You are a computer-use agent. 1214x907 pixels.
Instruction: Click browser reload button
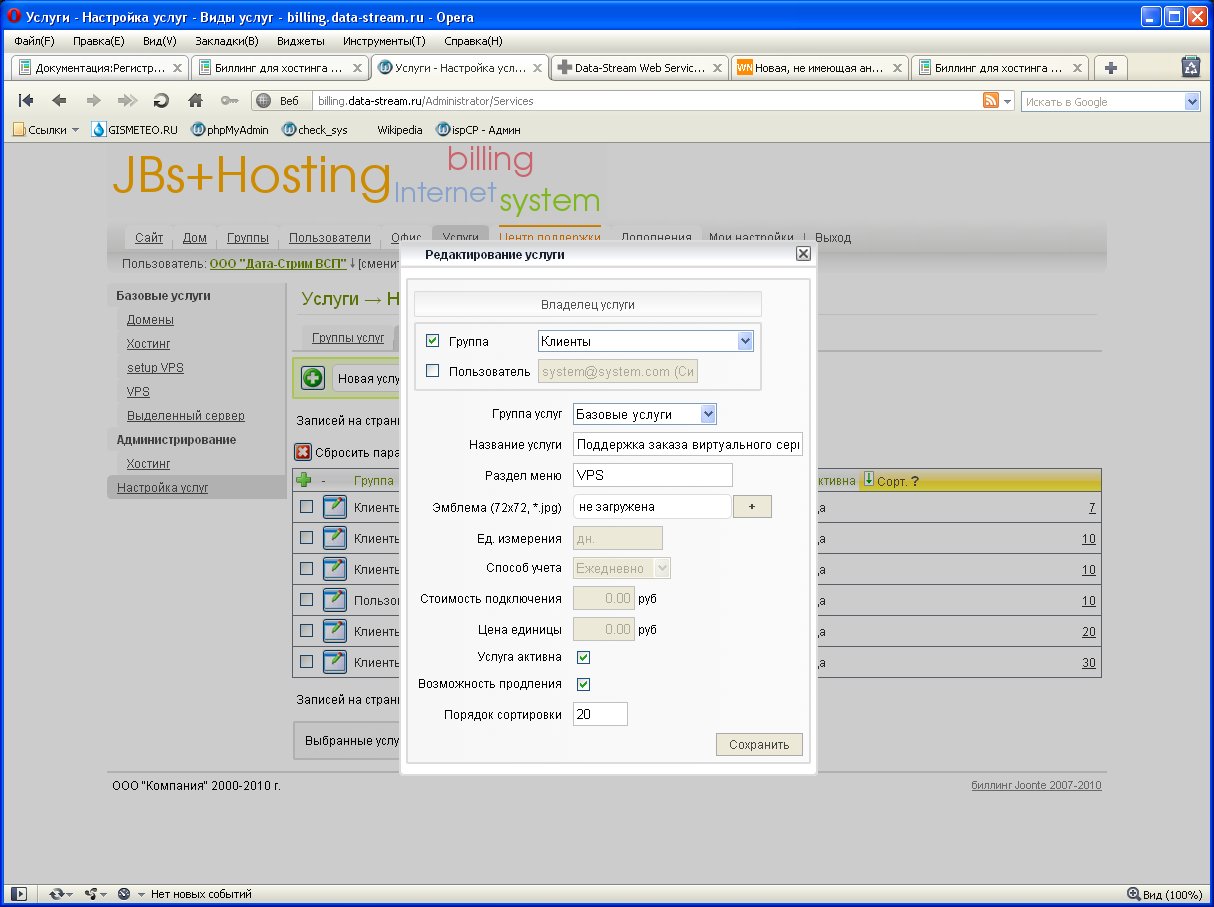coord(160,101)
